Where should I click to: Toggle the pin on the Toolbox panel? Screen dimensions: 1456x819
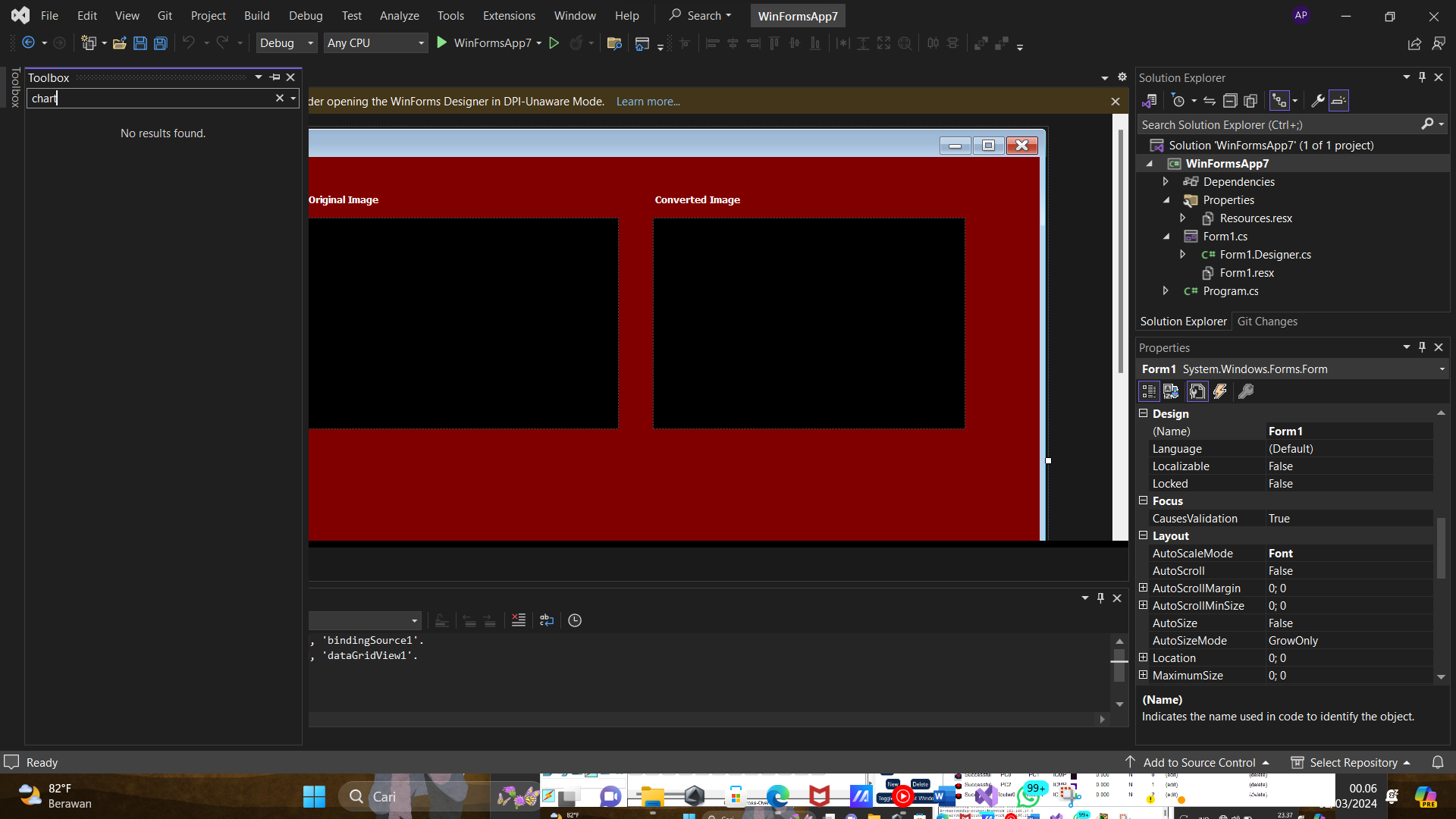click(275, 77)
